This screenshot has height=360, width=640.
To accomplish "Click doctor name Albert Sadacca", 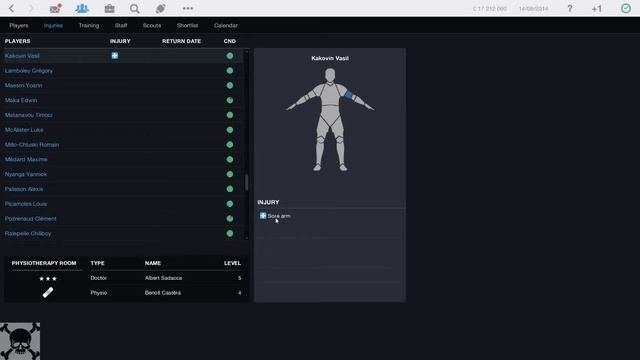I will coord(163,278).
